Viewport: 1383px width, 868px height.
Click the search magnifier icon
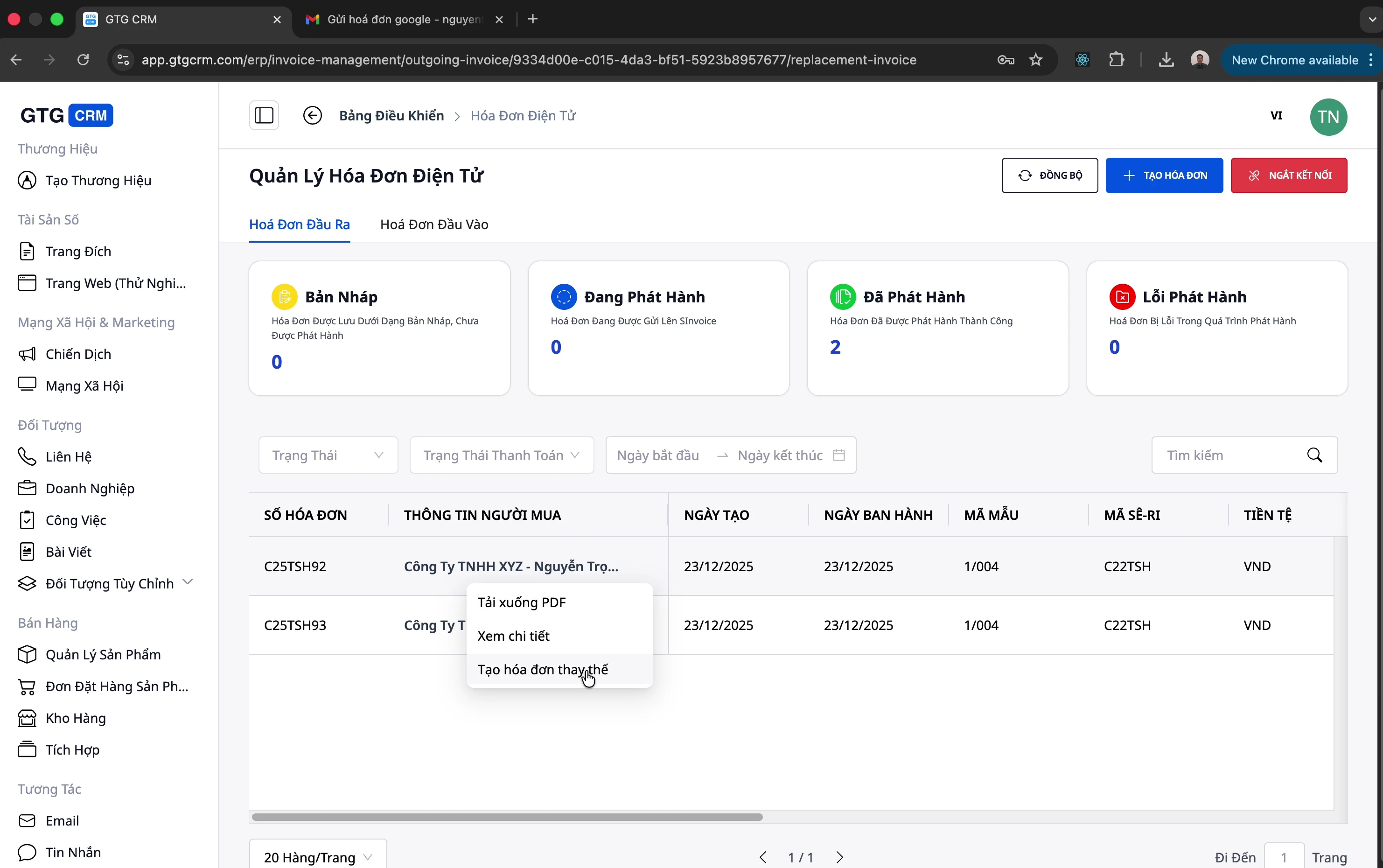point(1315,455)
